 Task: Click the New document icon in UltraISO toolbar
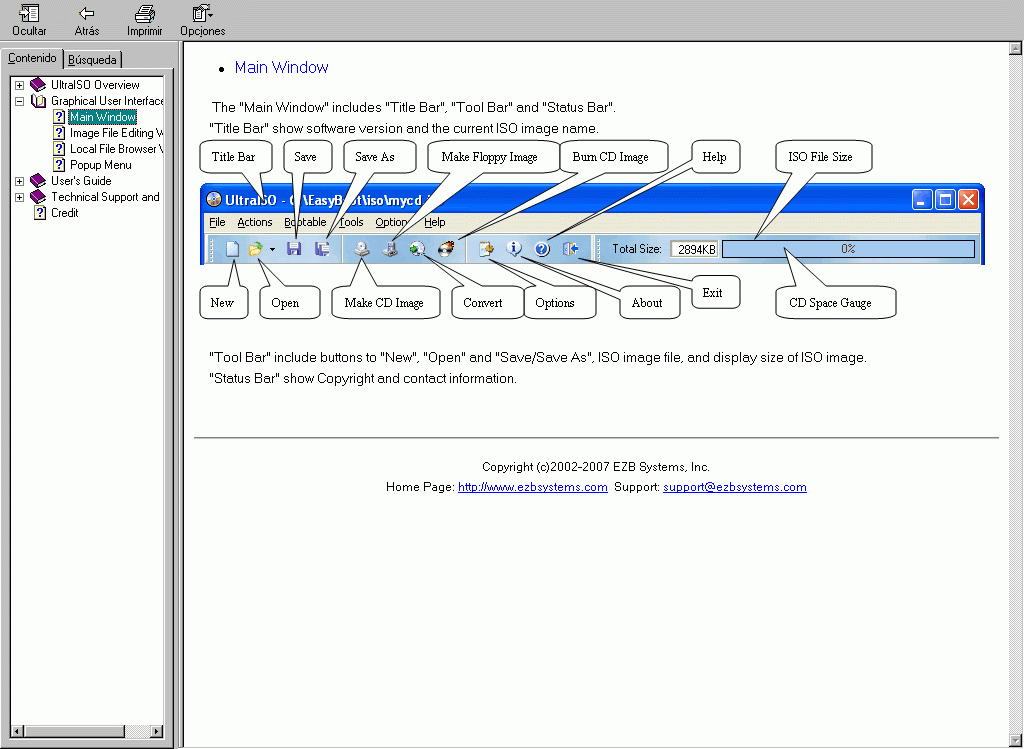point(233,248)
